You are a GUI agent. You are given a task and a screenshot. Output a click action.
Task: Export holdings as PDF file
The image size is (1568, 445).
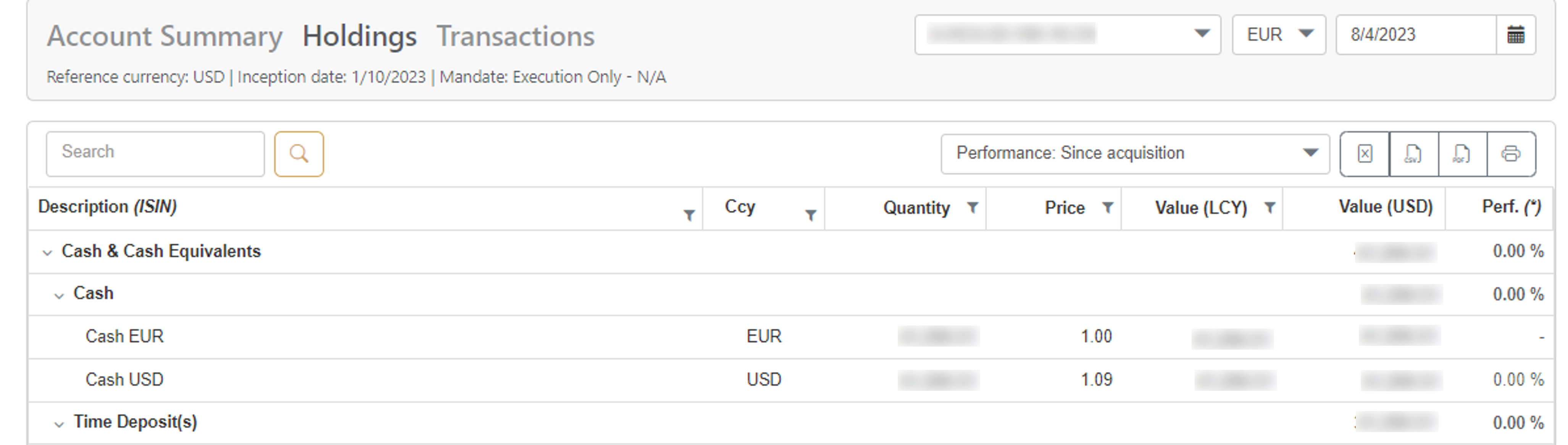click(1462, 154)
